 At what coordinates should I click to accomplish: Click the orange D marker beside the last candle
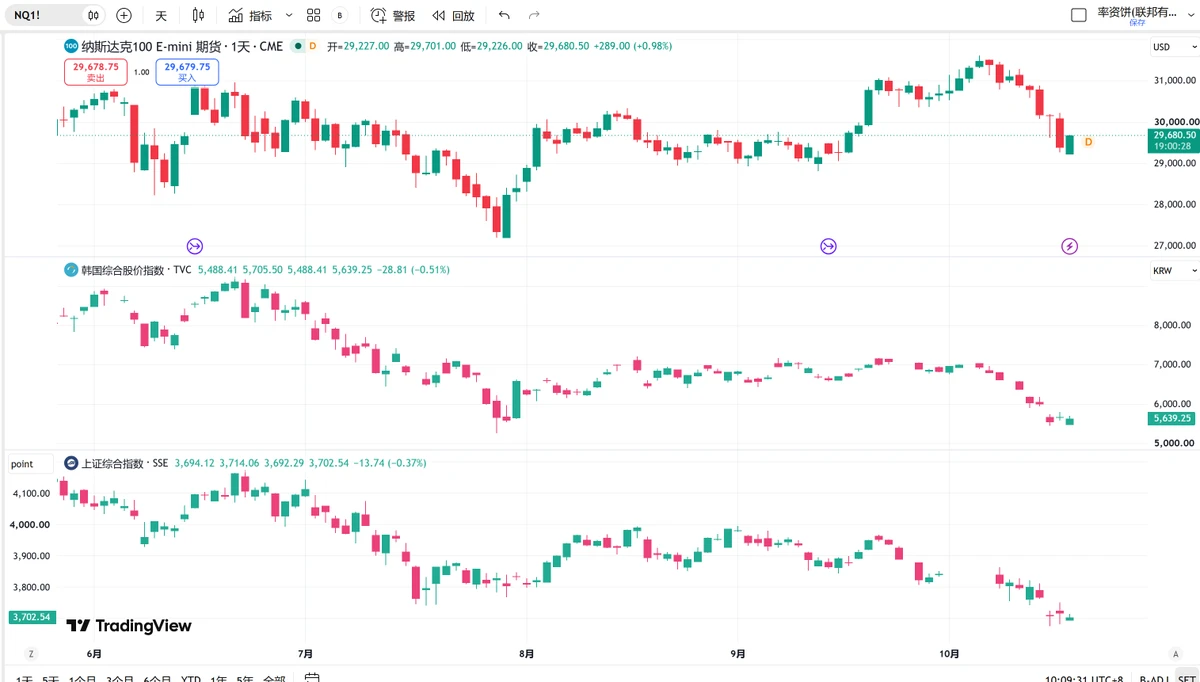tap(1088, 143)
